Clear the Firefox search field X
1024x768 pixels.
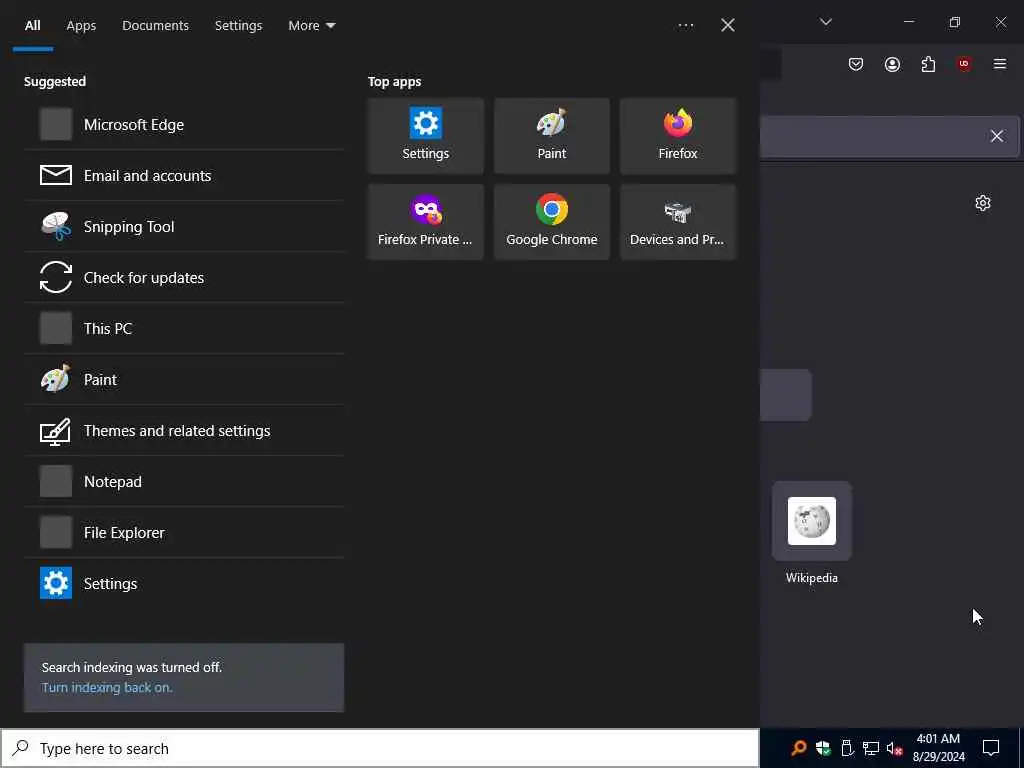click(x=997, y=136)
